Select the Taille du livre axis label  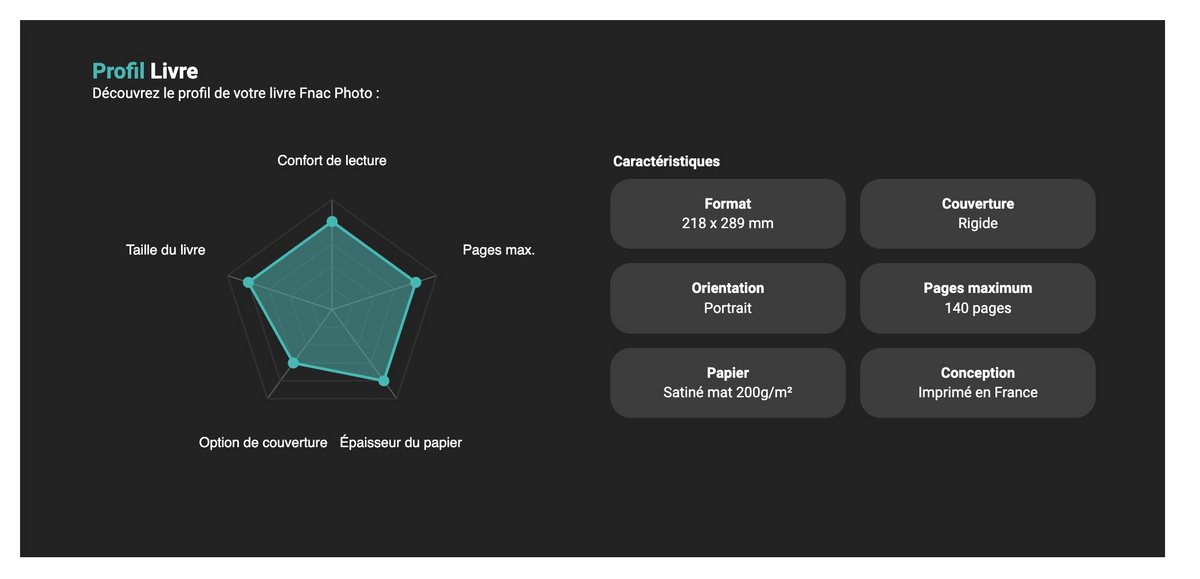165,250
